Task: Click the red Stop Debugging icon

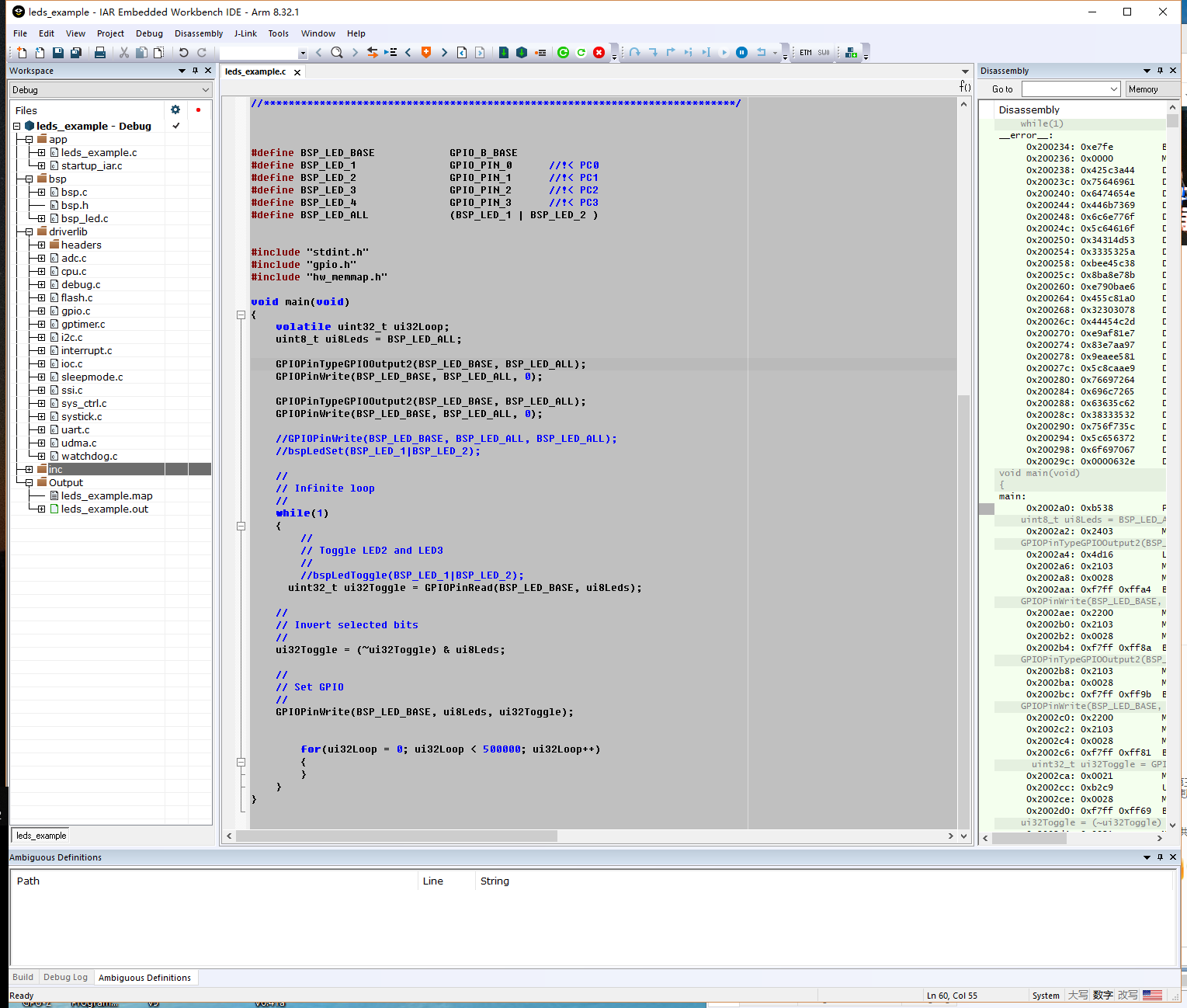Action: [599, 53]
